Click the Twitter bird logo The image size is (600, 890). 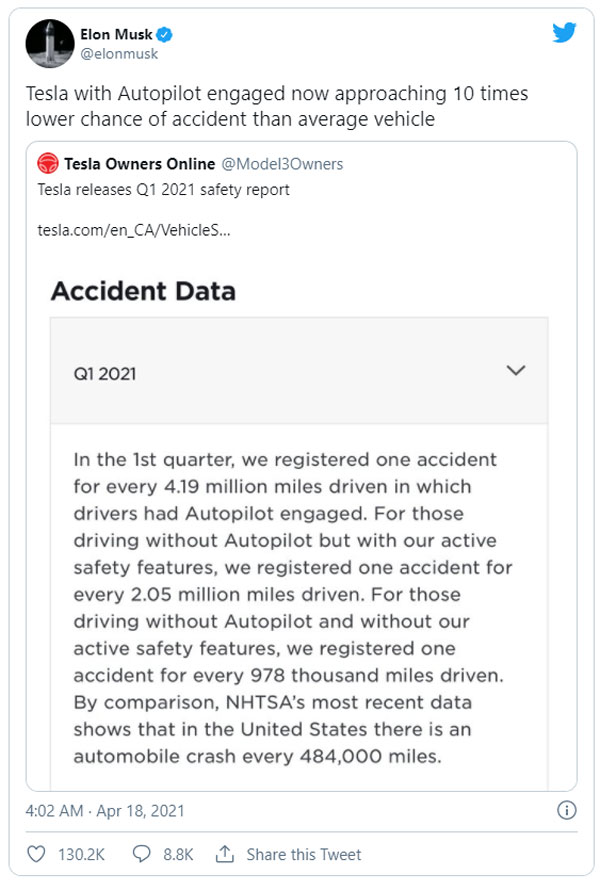[564, 34]
